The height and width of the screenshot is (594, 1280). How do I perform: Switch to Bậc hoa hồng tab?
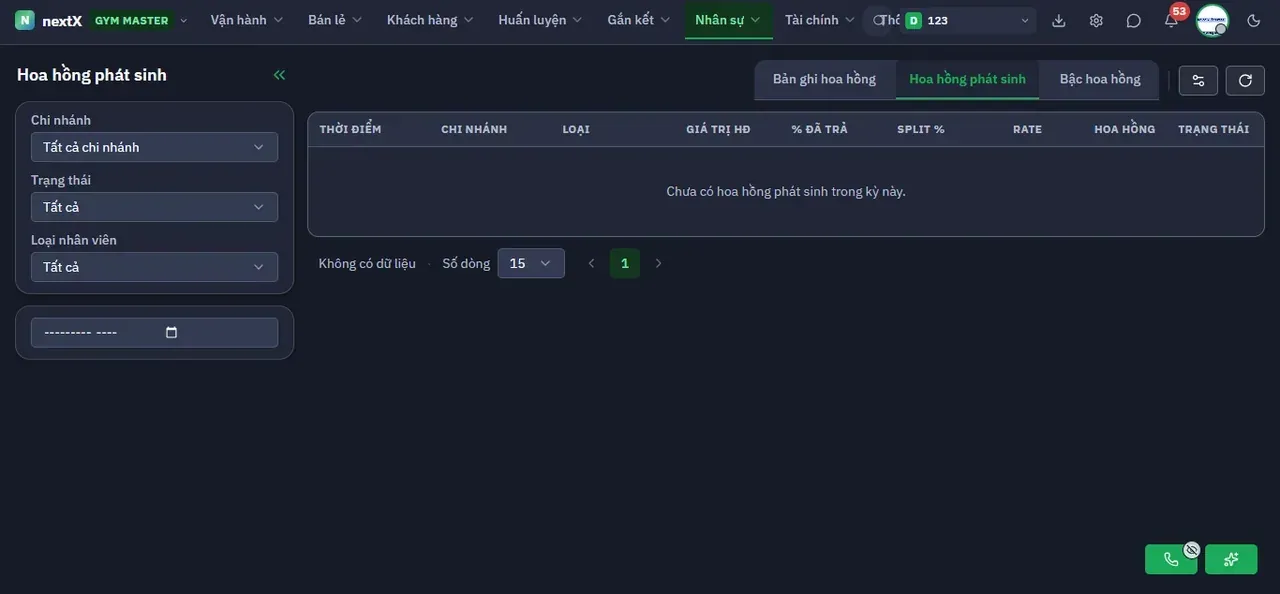click(x=1100, y=79)
